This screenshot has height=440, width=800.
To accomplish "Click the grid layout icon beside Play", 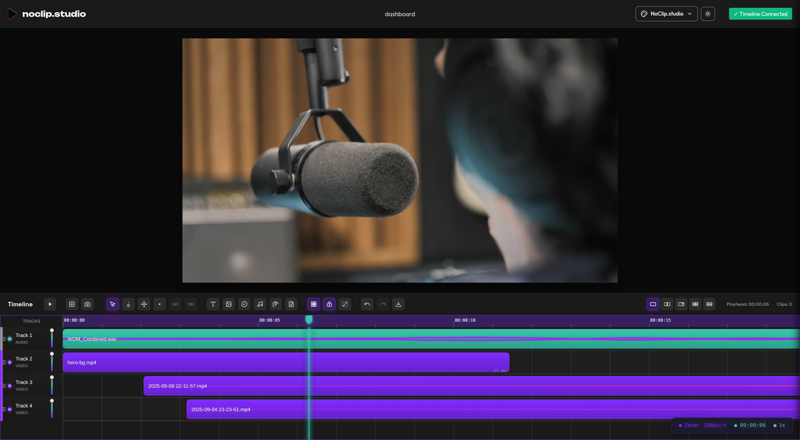I will (72, 304).
